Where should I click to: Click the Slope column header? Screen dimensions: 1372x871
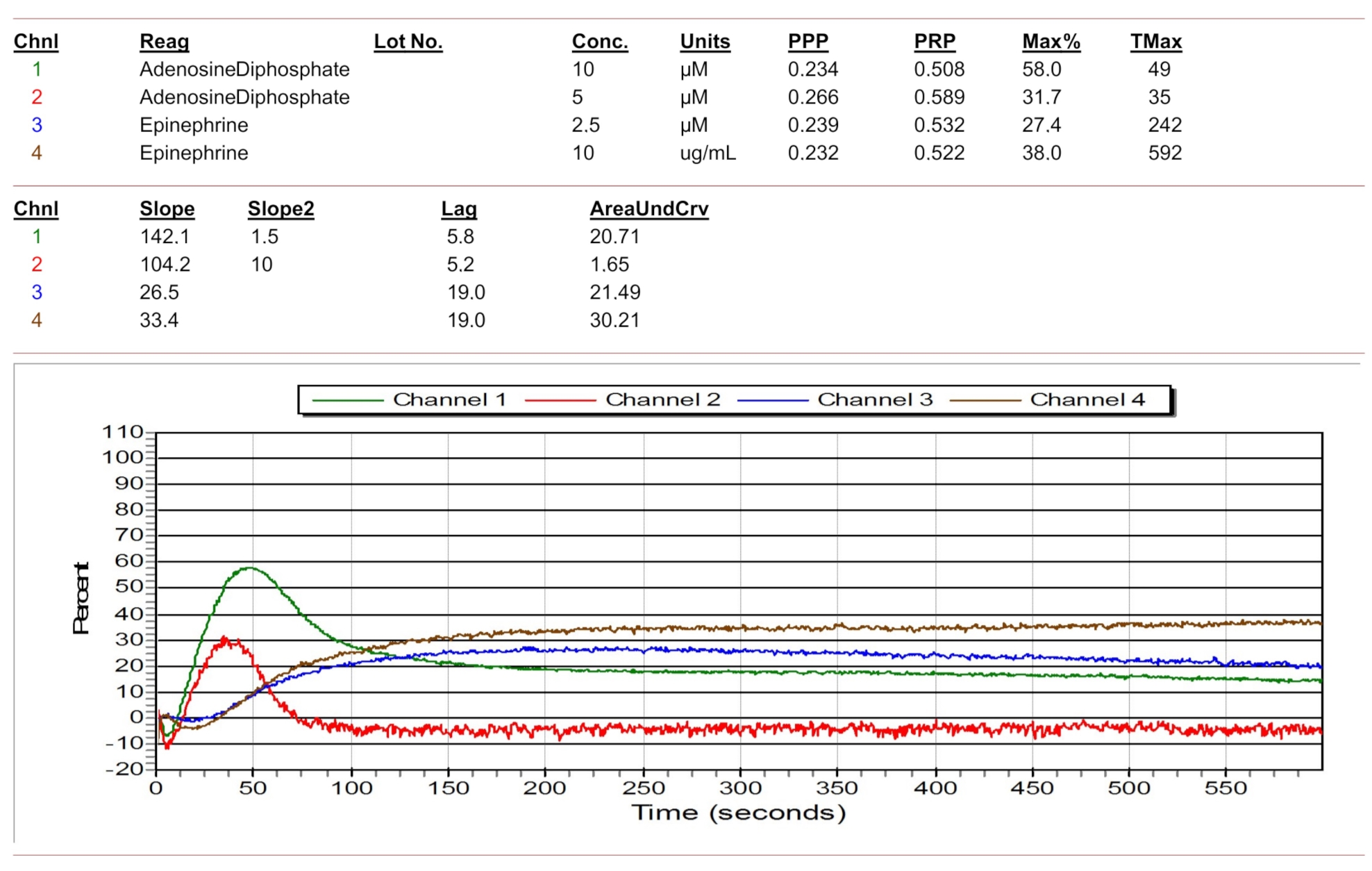167,209
